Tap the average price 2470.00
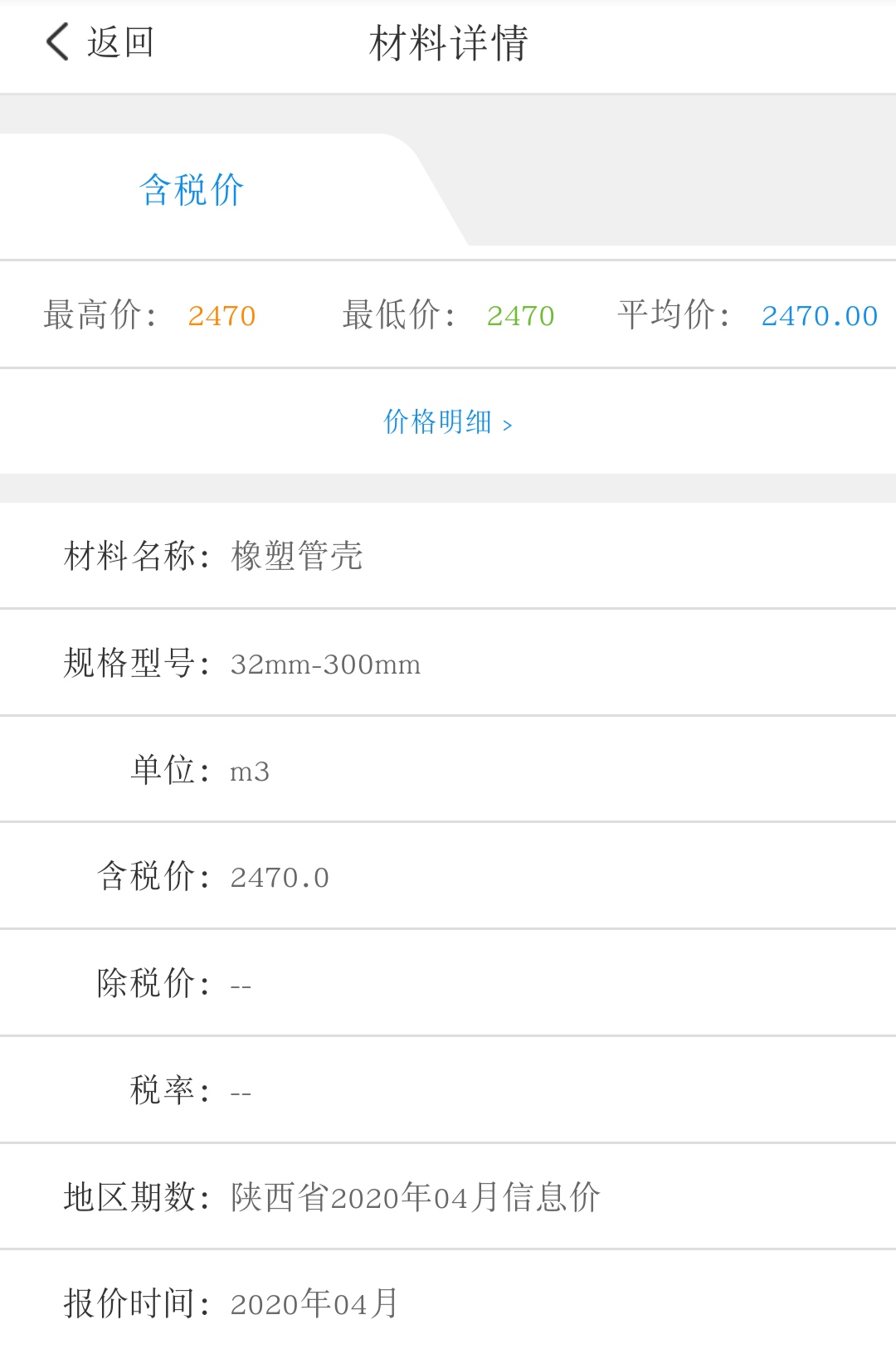Viewport: 896px width, 1349px height. tap(819, 316)
